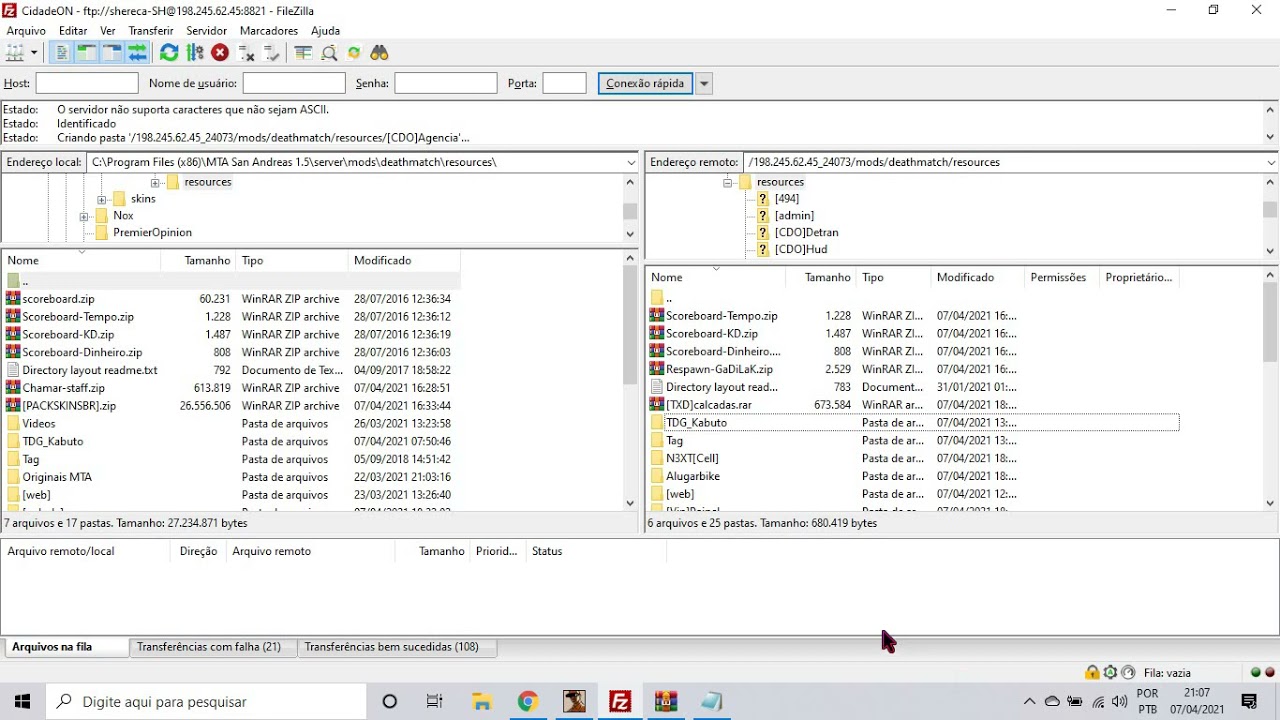This screenshot has width=1280, height=720.
Task: Focus the Host input field
Action: 87,84
